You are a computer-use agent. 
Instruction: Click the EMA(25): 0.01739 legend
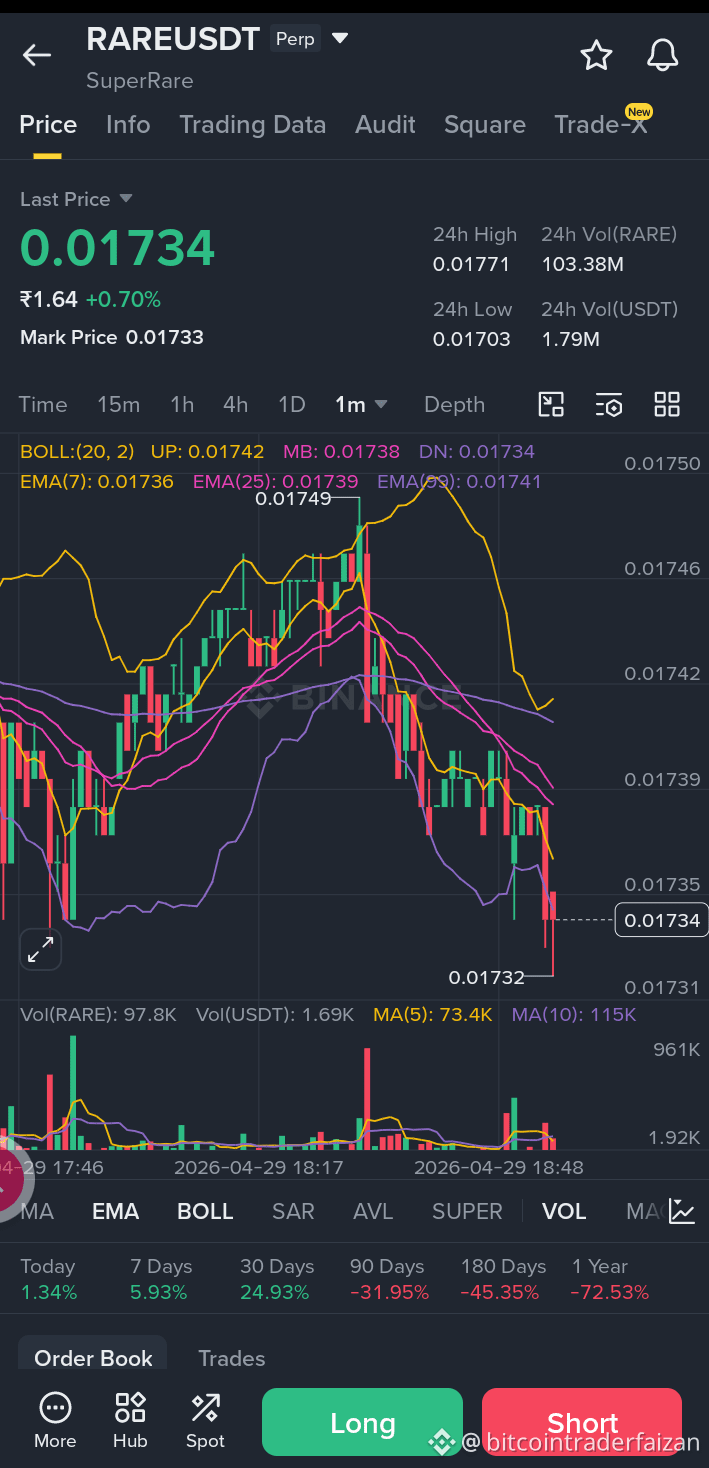[x=276, y=481]
